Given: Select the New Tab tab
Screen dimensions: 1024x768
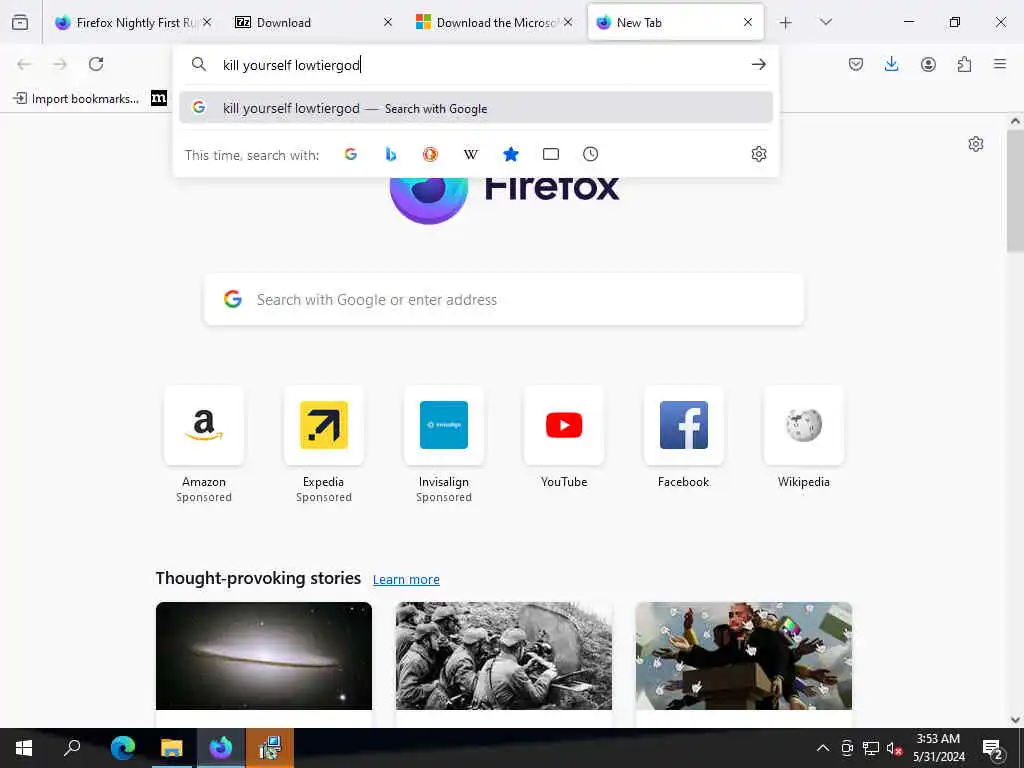Looking at the screenshot, I should [x=675, y=22].
